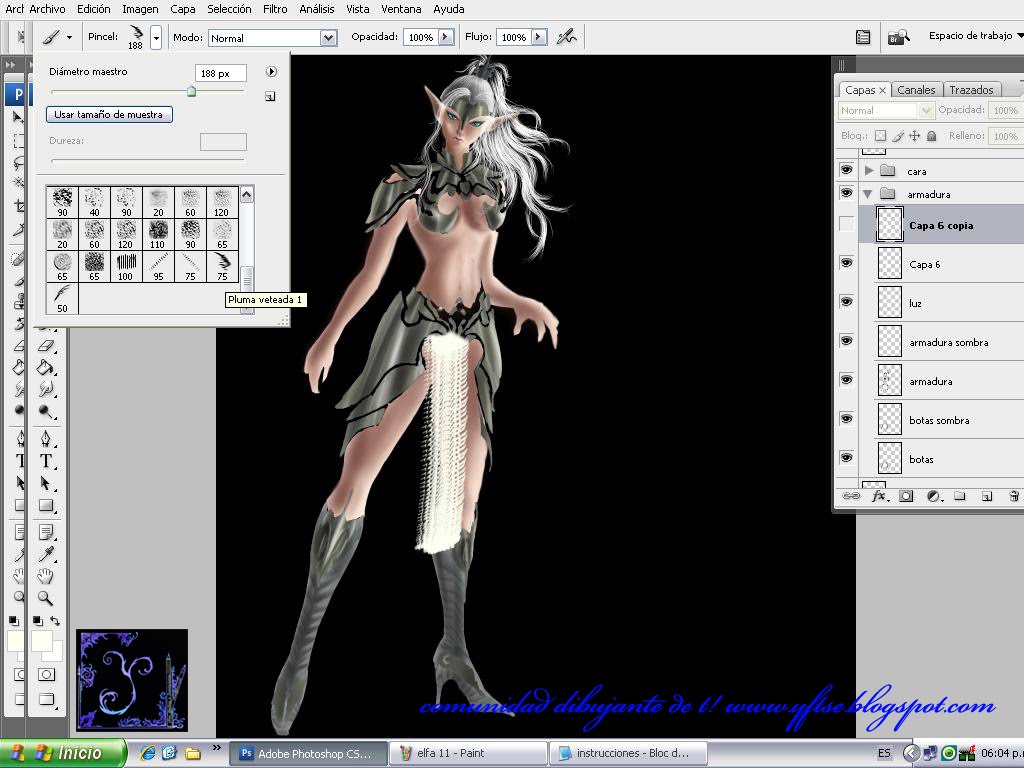Screen dimensions: 1024x768
Task: Hide the luz layer
Action: click(x=846, y=302)
